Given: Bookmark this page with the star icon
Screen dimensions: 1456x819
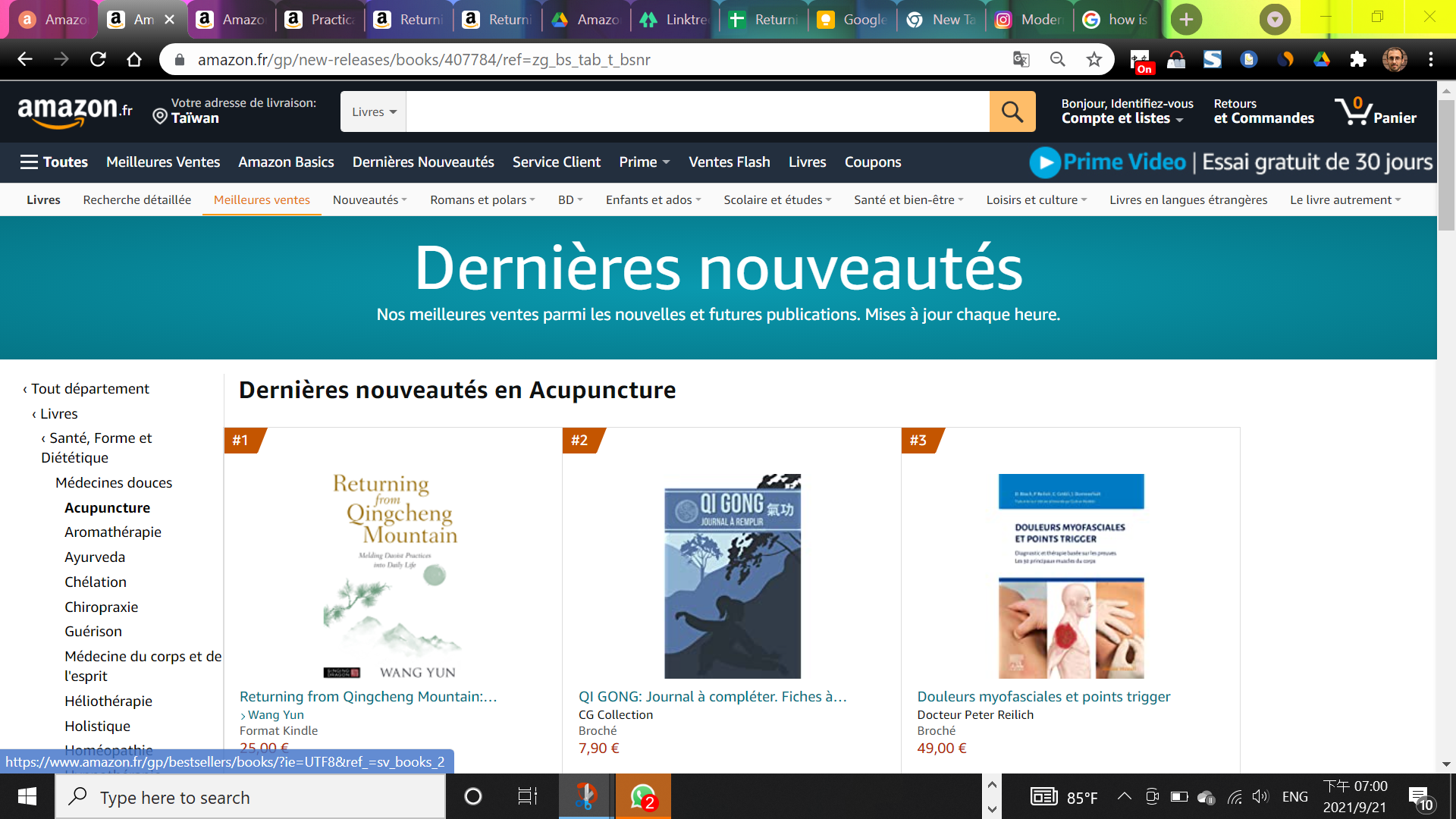Looking at the screenshot, I should pos(1094,59).
